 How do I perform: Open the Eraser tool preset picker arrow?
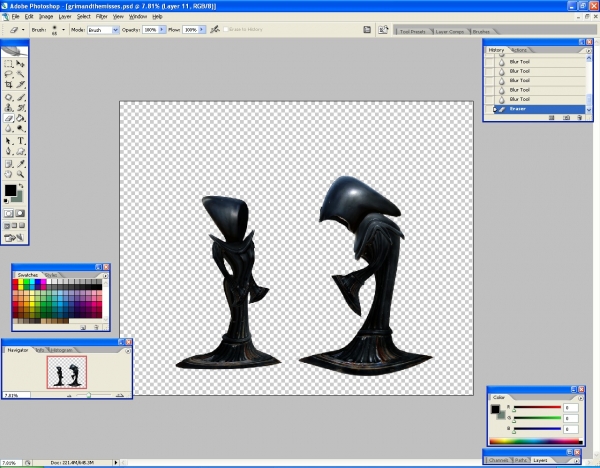(x=23, y=29)
